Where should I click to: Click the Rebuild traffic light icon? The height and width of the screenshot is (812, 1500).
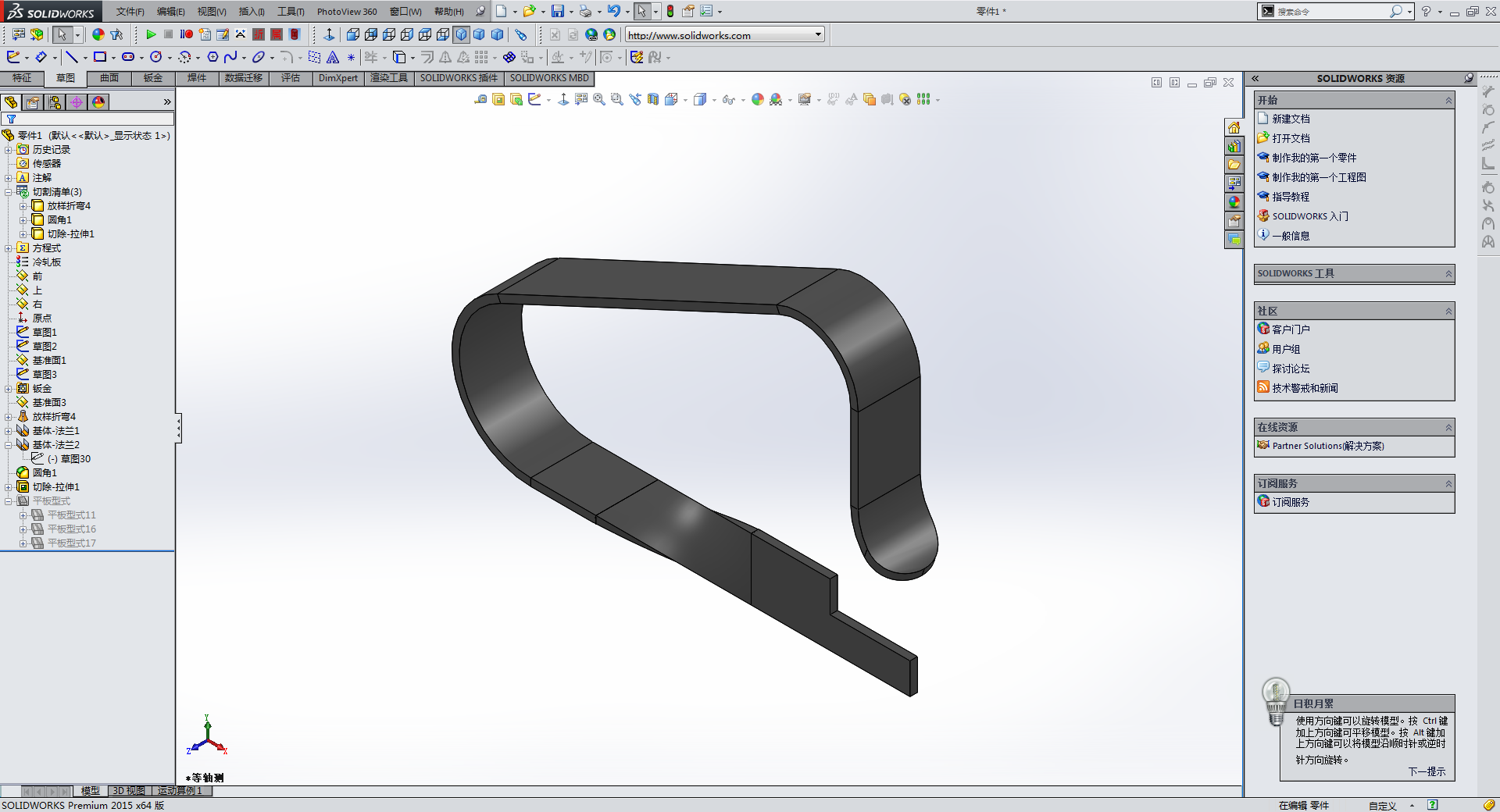[670, 11]
